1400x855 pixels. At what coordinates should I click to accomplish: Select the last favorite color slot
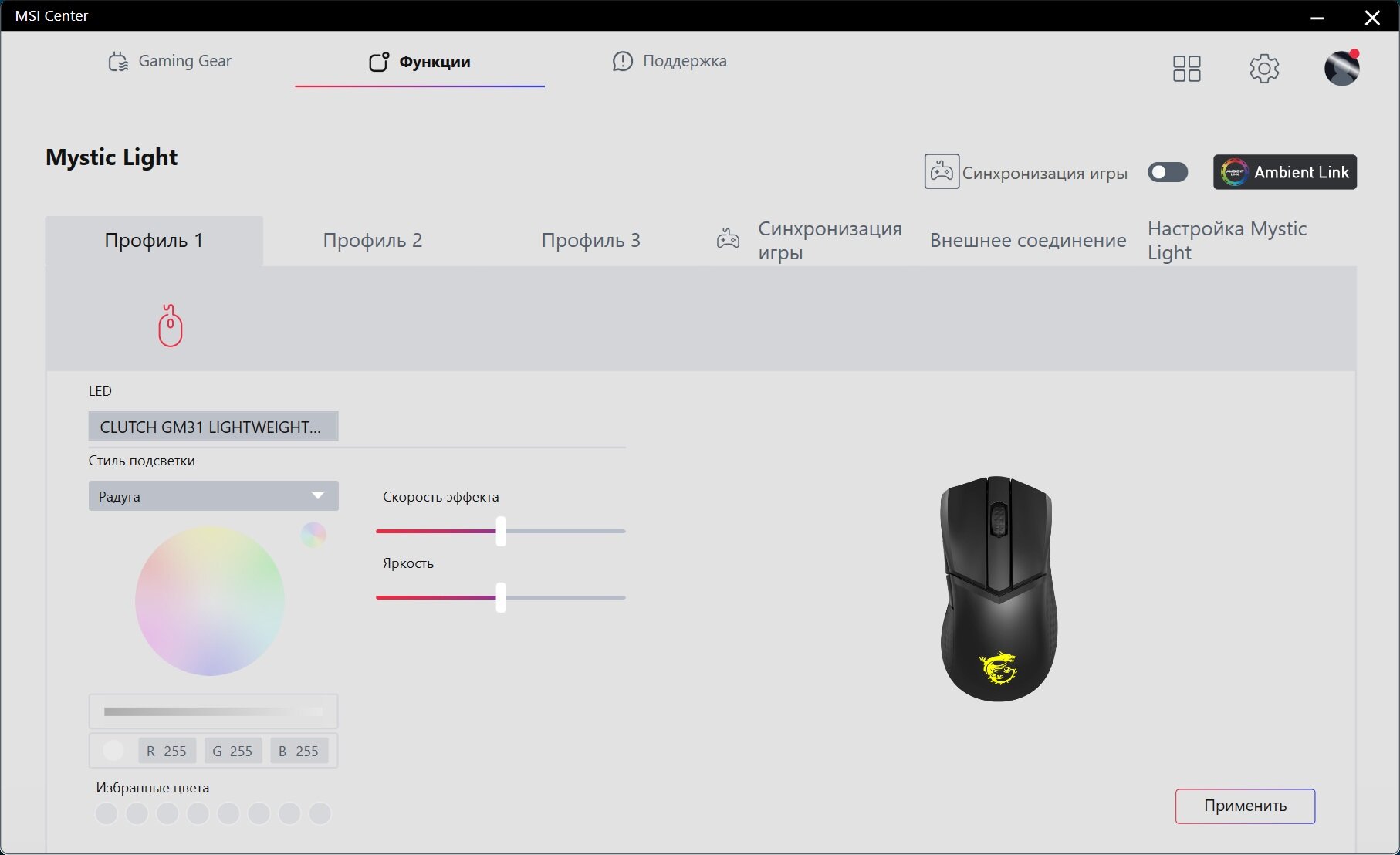(x=320, y=813)
